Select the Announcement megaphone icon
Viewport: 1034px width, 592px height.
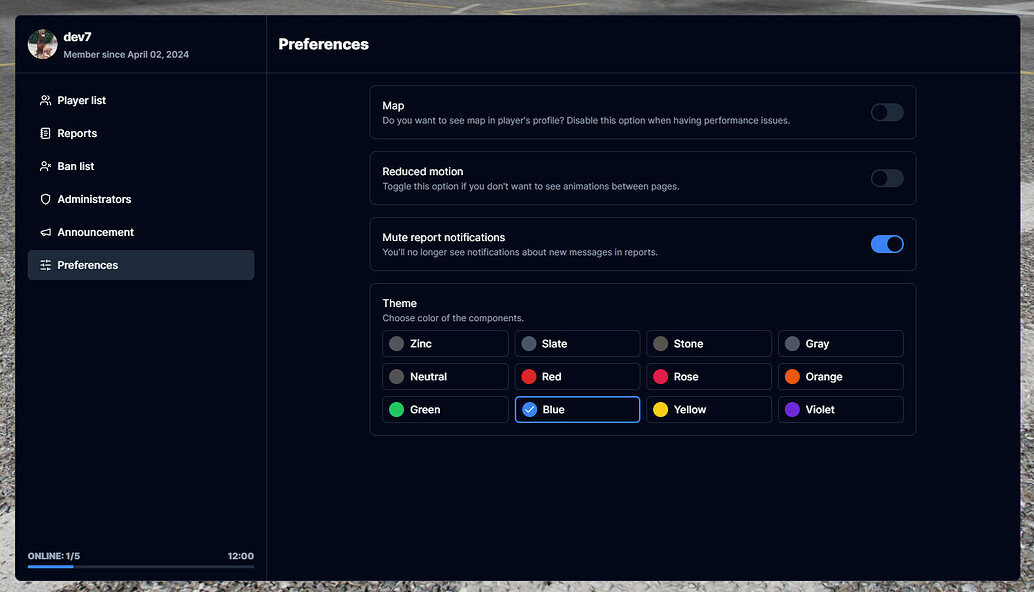[x=45, y=232]
